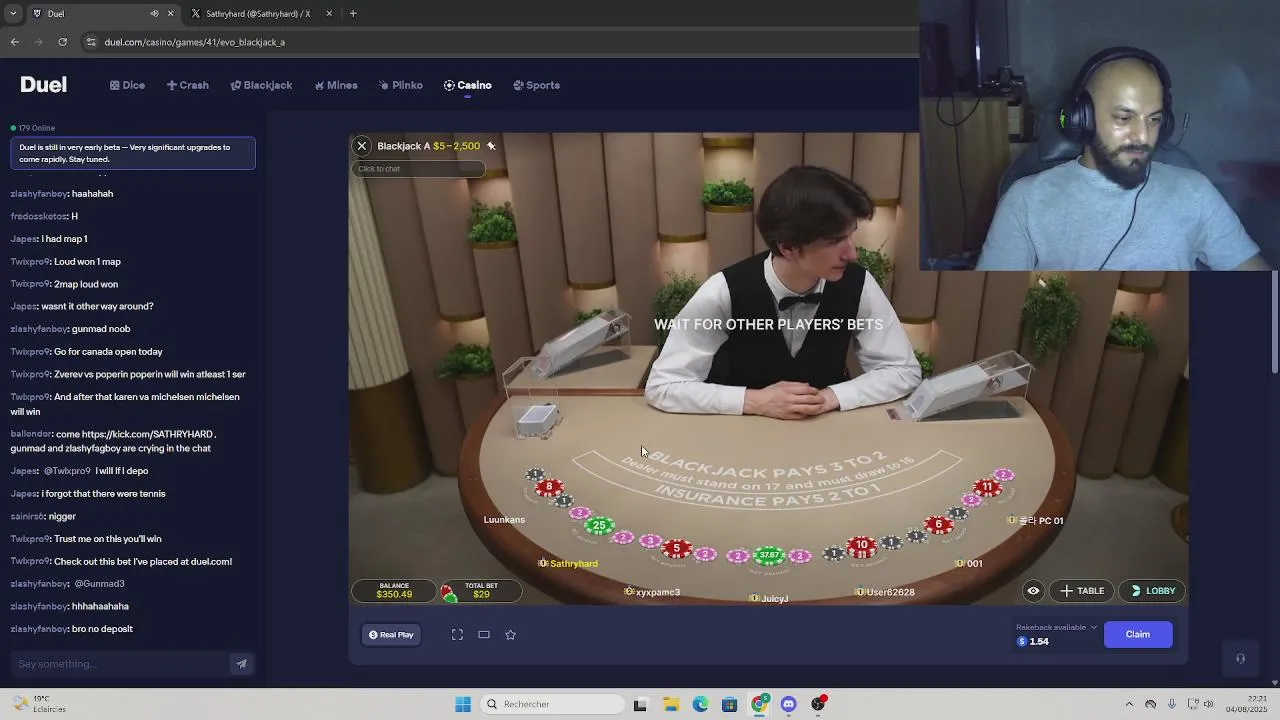The image size is (1280, 720).
Task: Click the Luunkans player name
Action: point(504,520)
